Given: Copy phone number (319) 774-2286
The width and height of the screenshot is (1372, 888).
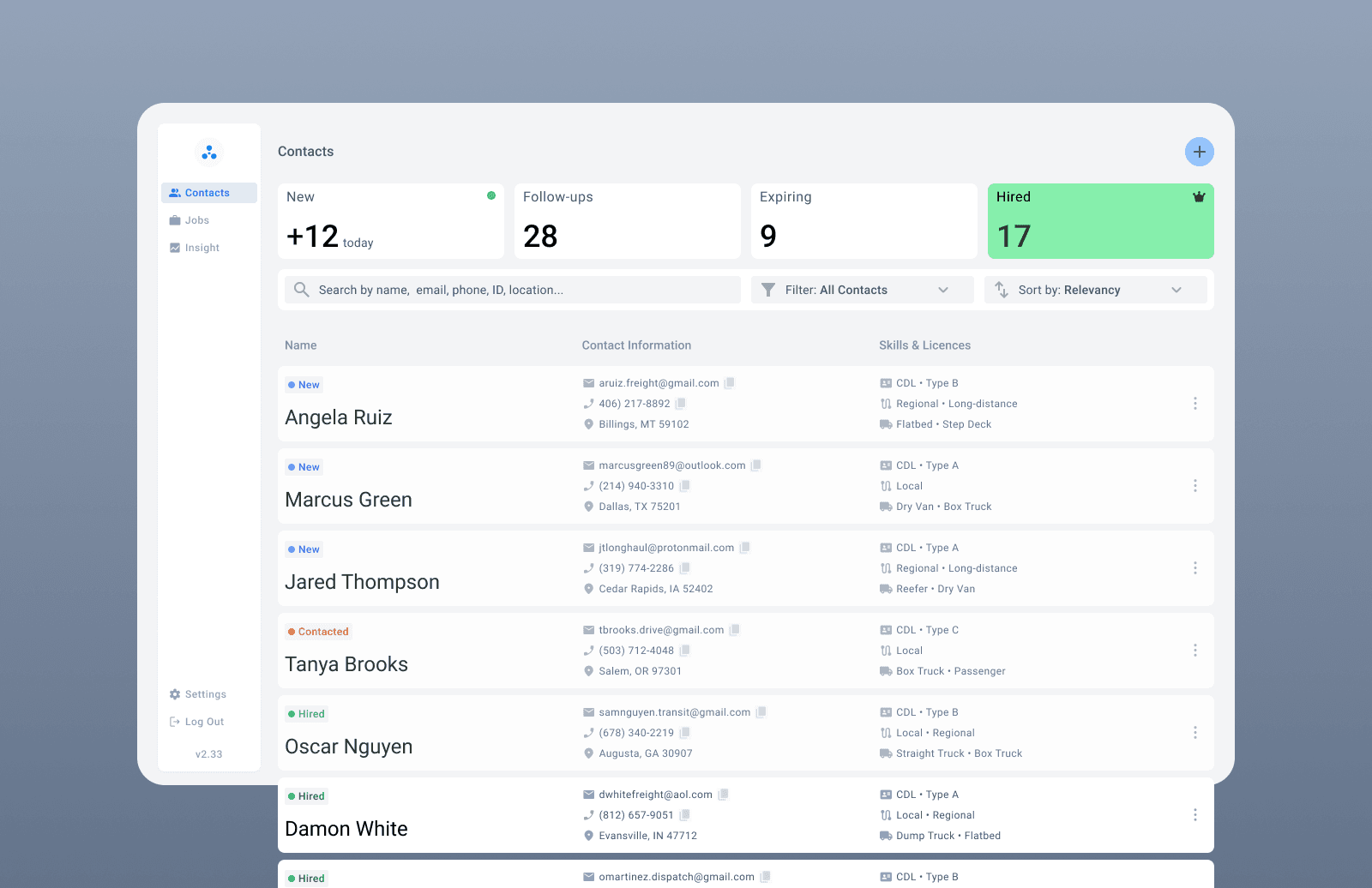Looking at the screenshot, I should [685, 568].
